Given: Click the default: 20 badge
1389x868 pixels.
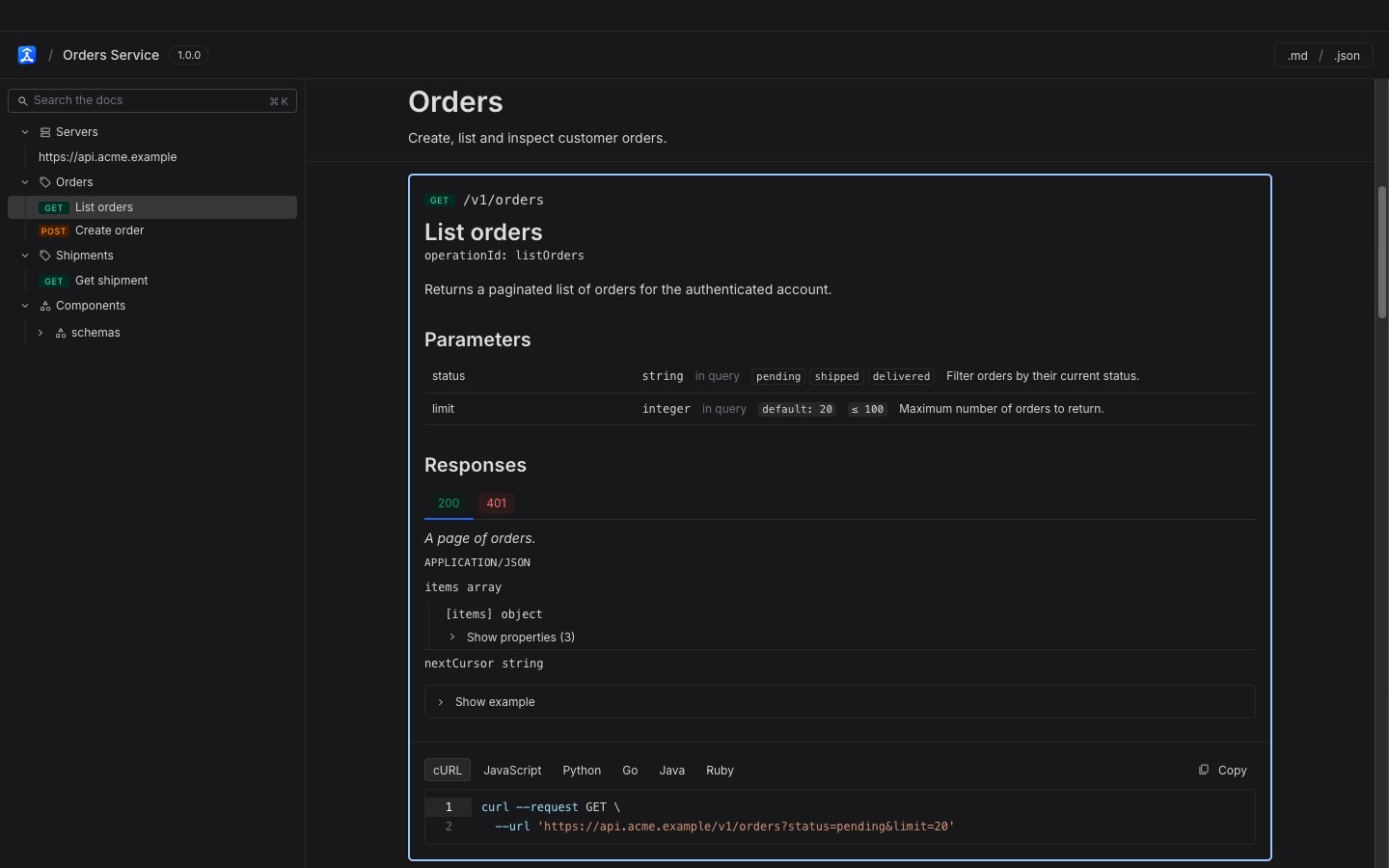Looking at the screenshot, I should tap(797, 409).
